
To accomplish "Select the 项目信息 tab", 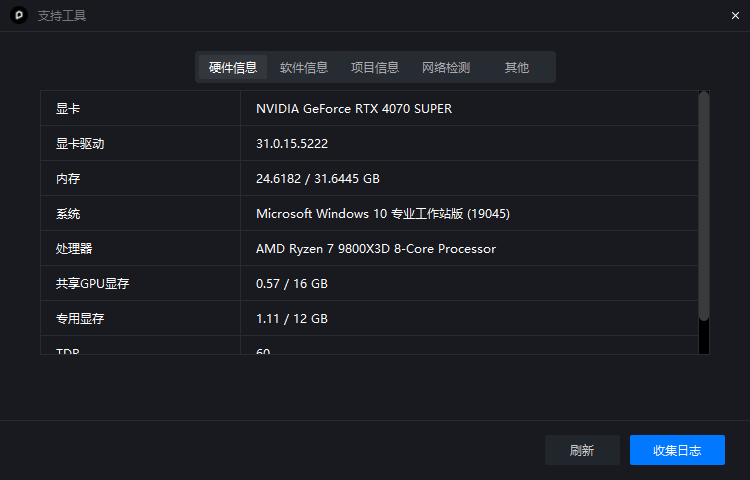I will pos(375,68).
